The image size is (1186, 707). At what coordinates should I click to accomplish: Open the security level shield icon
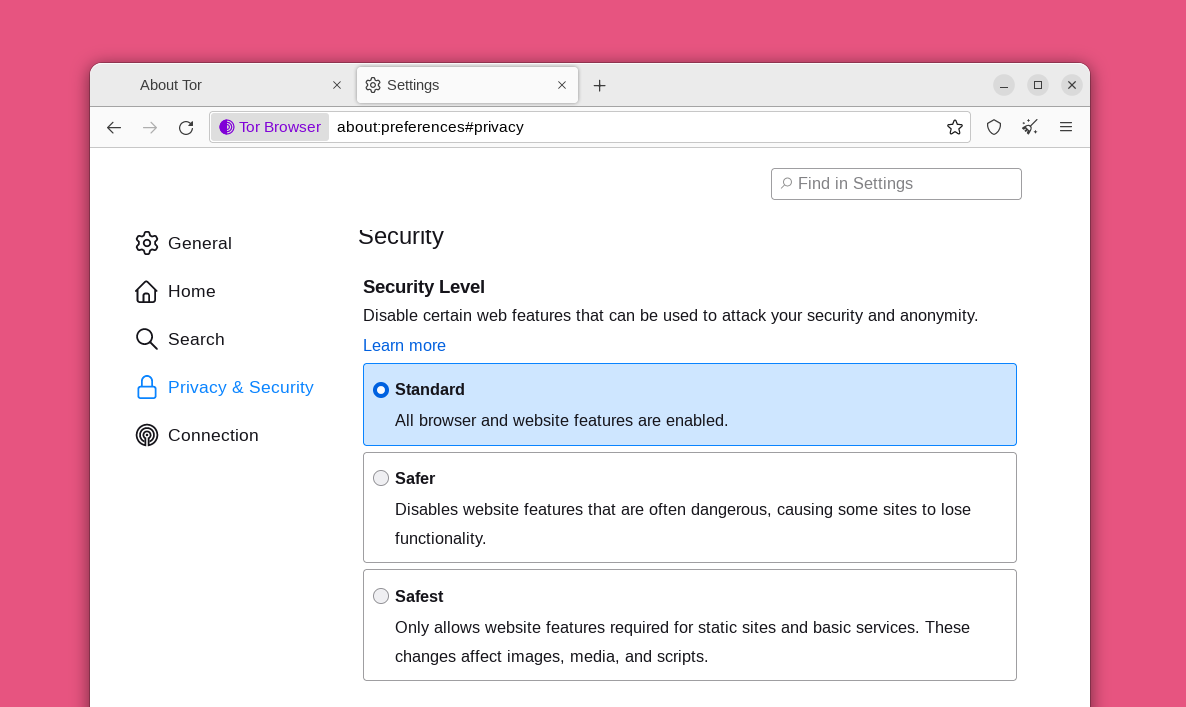(994, 127)
